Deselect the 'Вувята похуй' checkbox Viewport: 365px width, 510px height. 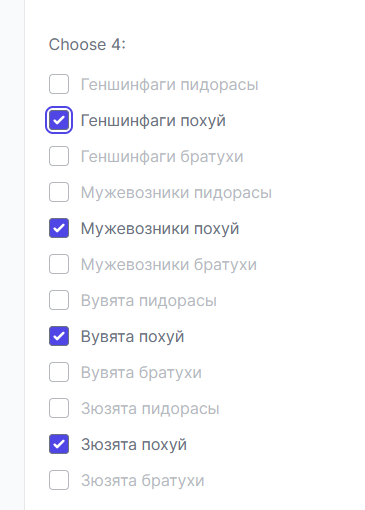(x=59, y=336)
